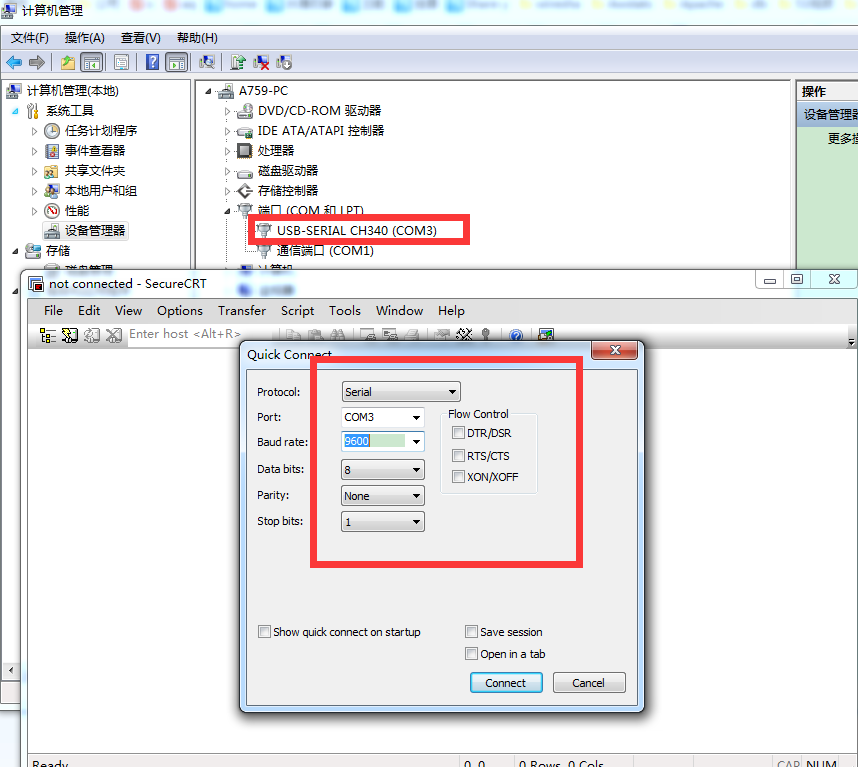Viewport: 858px width, 767px height.
Task: Open SecureCRT Session Manager icon
Action: coord(48,335)
